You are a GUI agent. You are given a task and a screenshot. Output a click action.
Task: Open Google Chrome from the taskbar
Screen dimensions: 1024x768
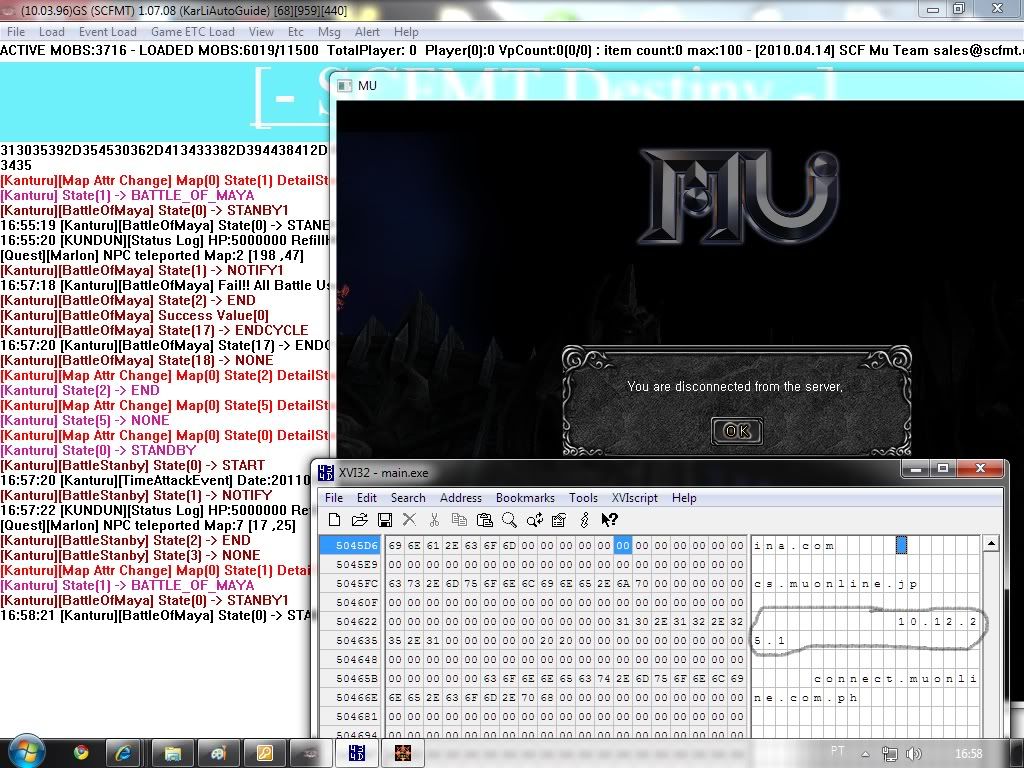(x=81, y=751)
